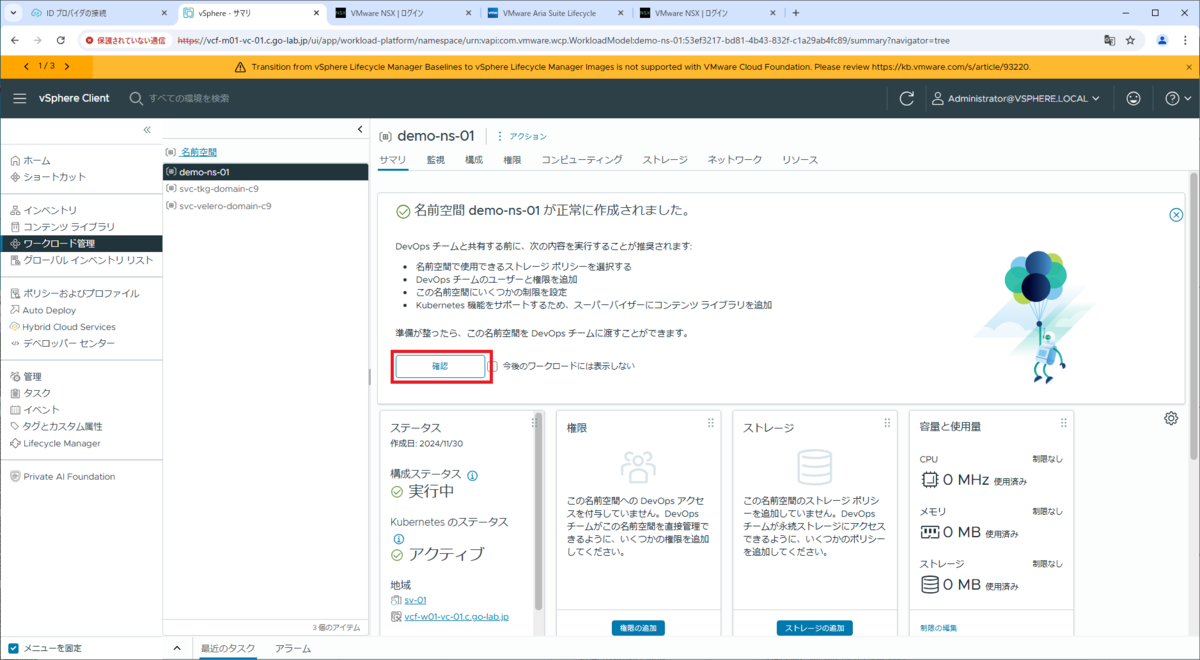Collapse the left navigation menu

pos(147,130)
